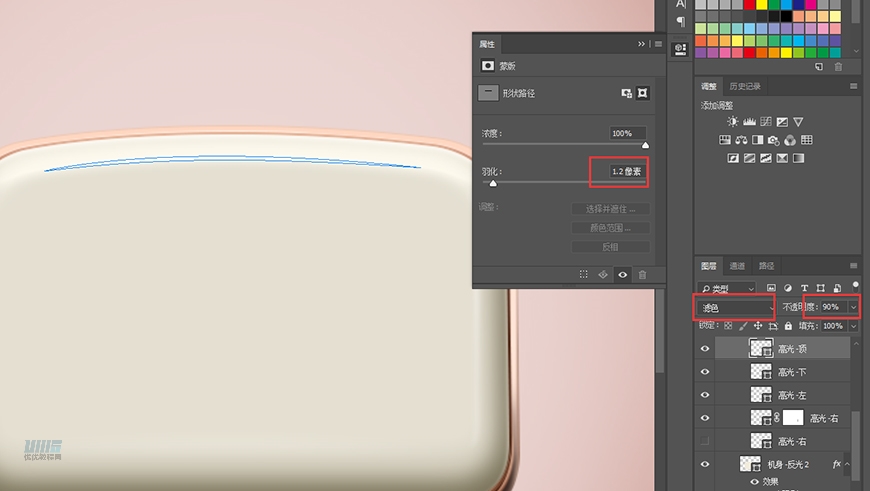Filter layers by type layers

804,287
